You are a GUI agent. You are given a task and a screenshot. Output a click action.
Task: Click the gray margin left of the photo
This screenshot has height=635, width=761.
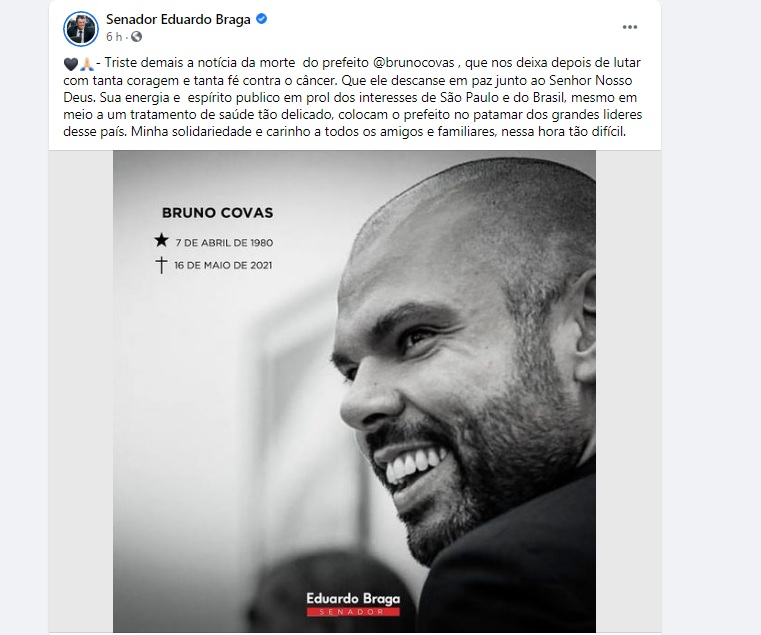pyautogui.click(x=81, y=391)
